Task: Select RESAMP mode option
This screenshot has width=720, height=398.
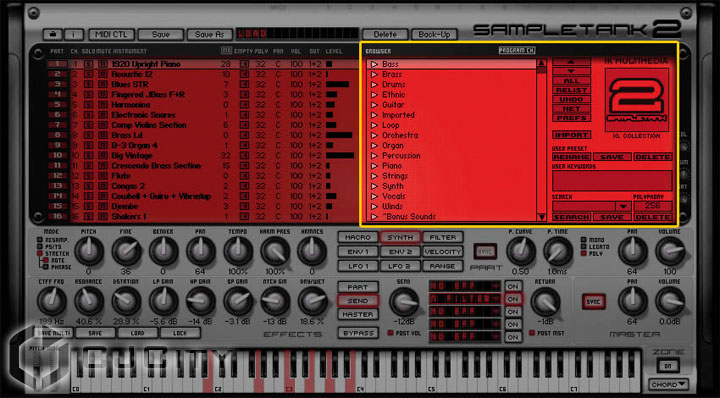Action: coord(40,240)
